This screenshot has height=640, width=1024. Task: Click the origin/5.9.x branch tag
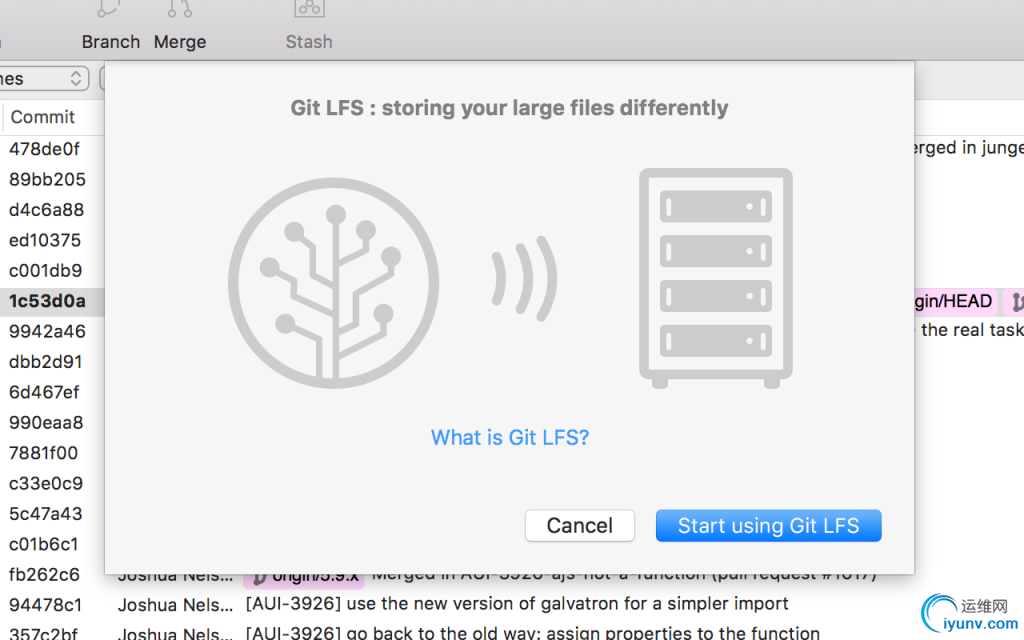[304, 576]
